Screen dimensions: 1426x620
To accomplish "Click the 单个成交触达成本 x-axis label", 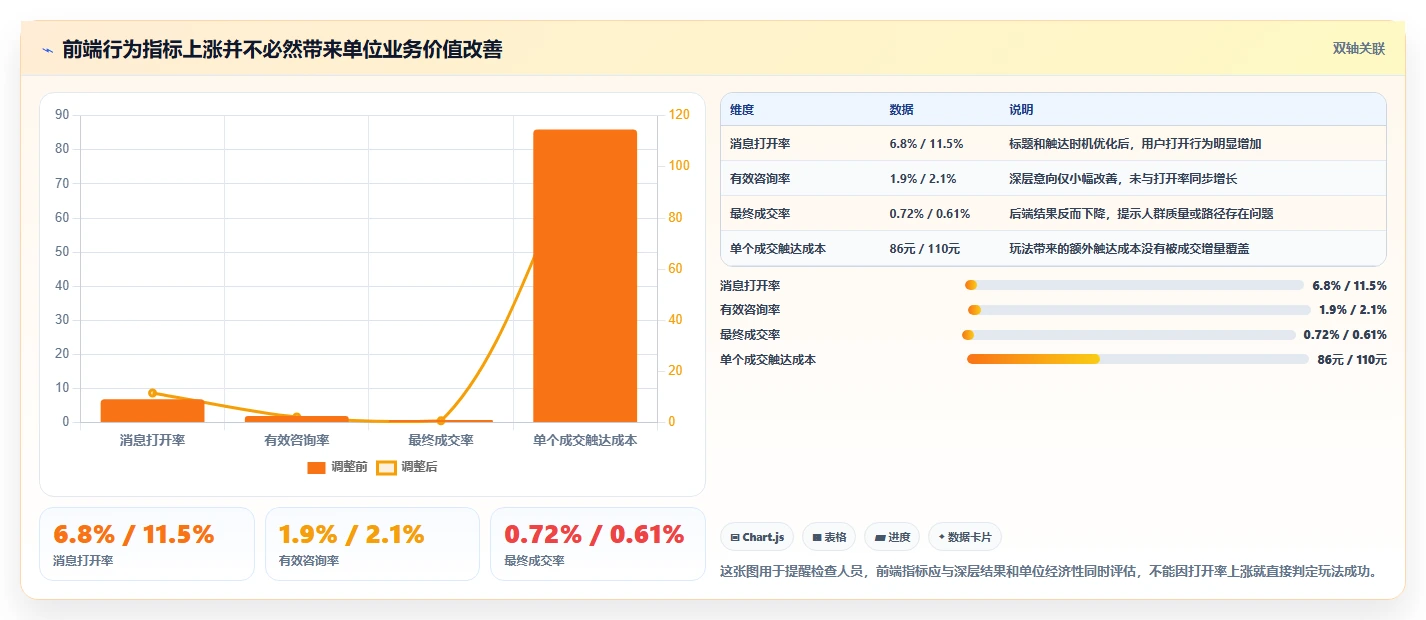I will point(585,440).
